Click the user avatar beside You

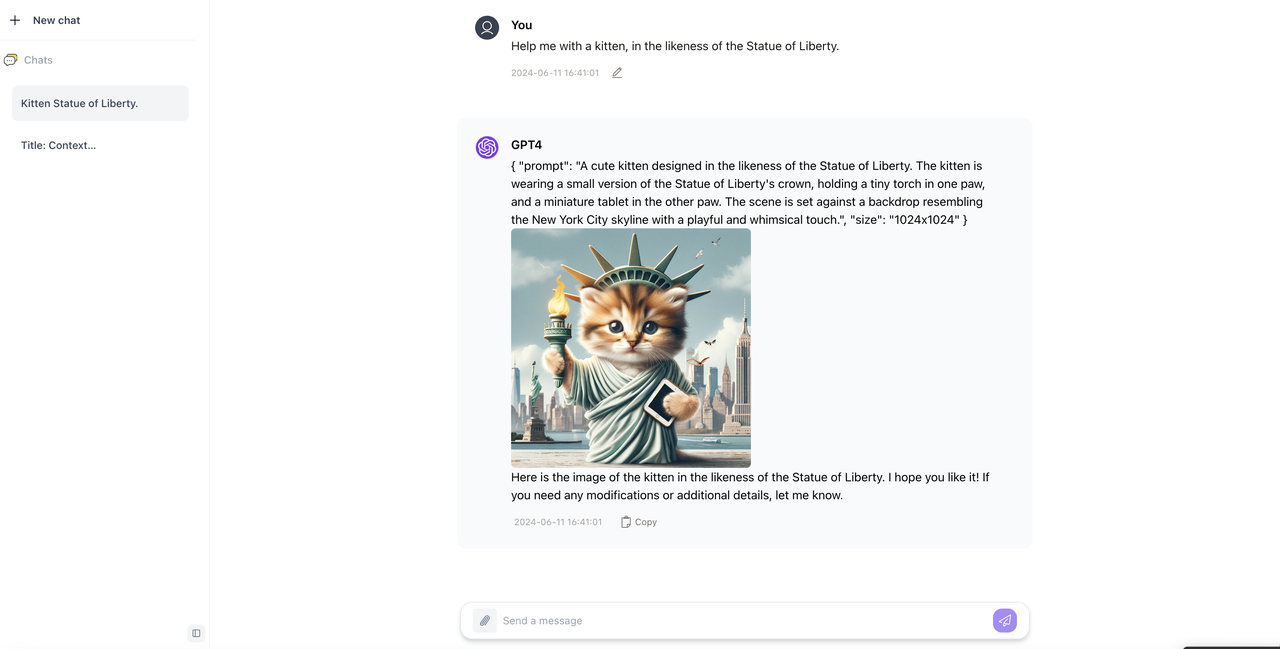click(x=487, y=28)
